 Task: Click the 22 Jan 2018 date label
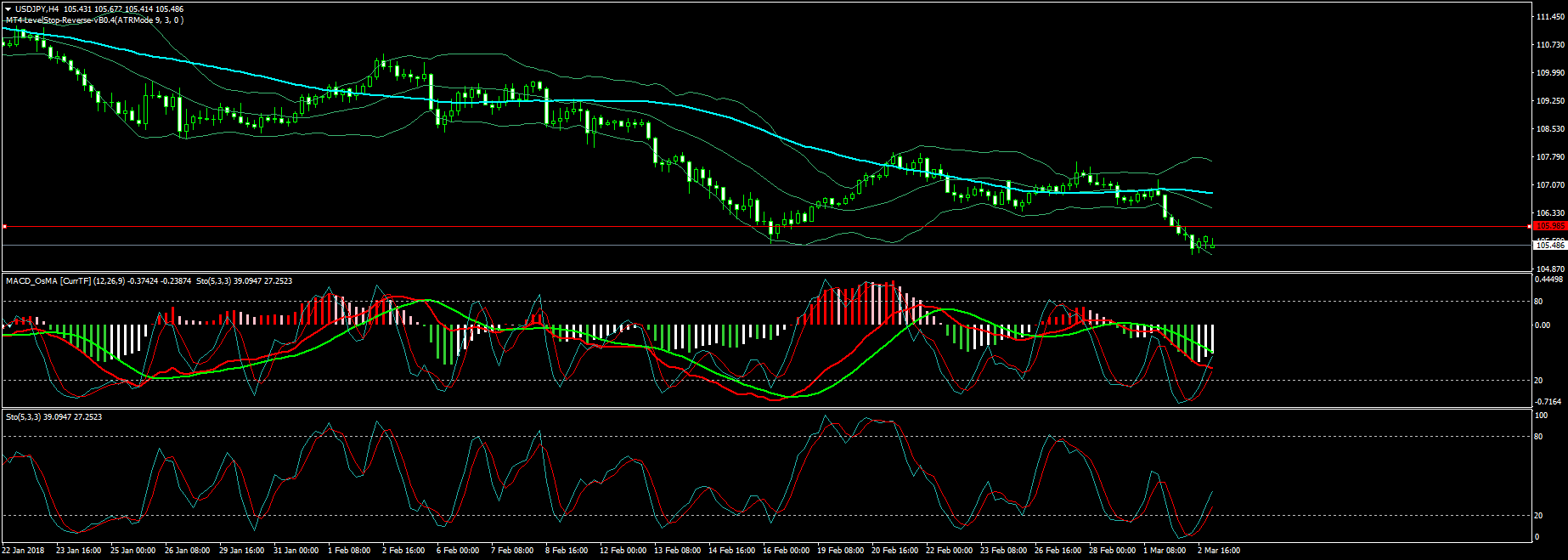24,551
